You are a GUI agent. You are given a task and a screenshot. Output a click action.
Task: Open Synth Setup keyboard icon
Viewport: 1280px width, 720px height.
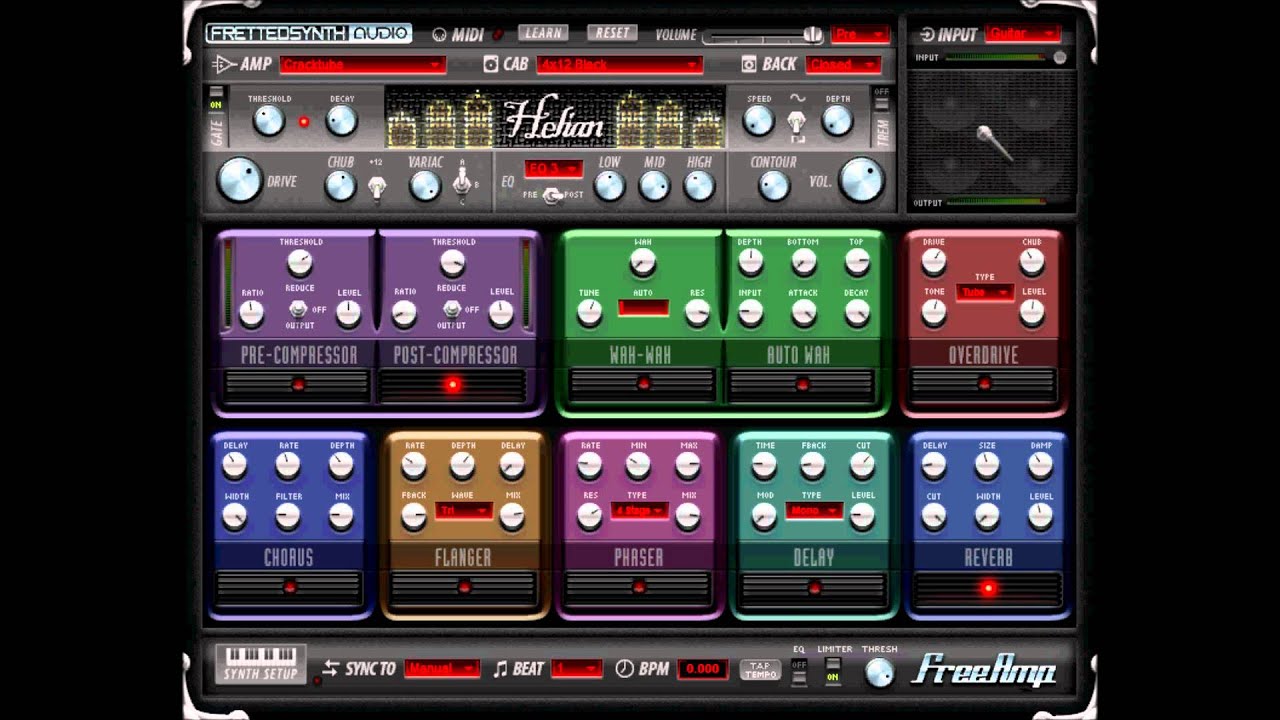[x=260, y=664]
